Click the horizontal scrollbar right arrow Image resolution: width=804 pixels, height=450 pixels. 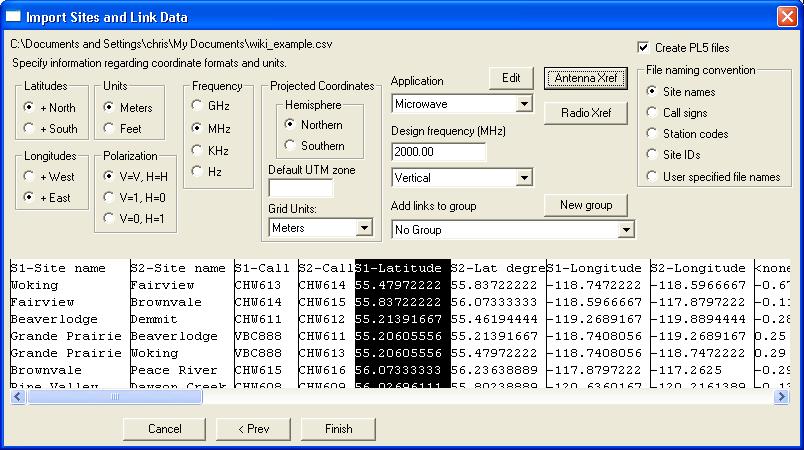781,397
